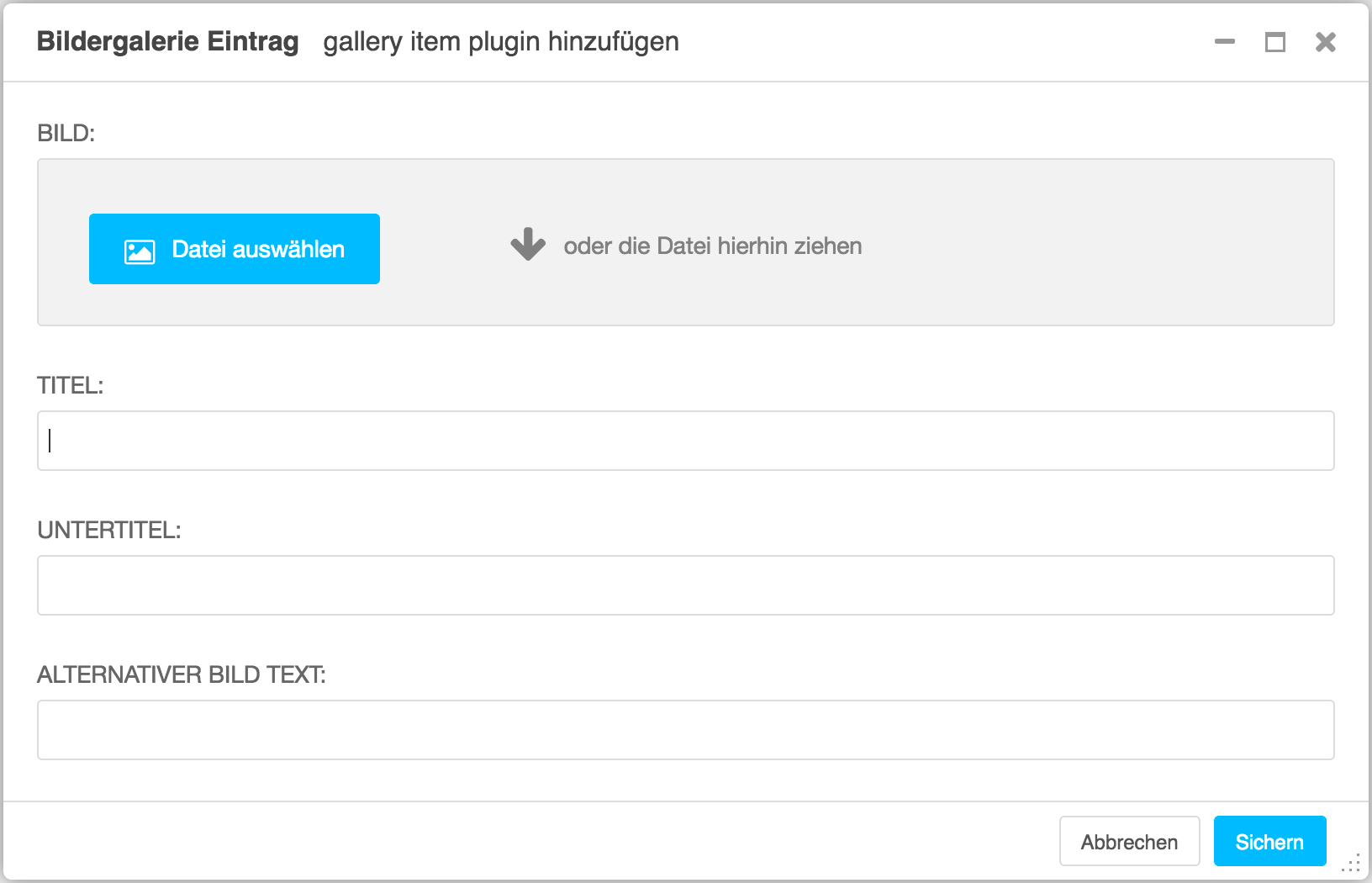
Task: Click the TITEL field label
Action: pyautogui.click(x=71, y=385)
